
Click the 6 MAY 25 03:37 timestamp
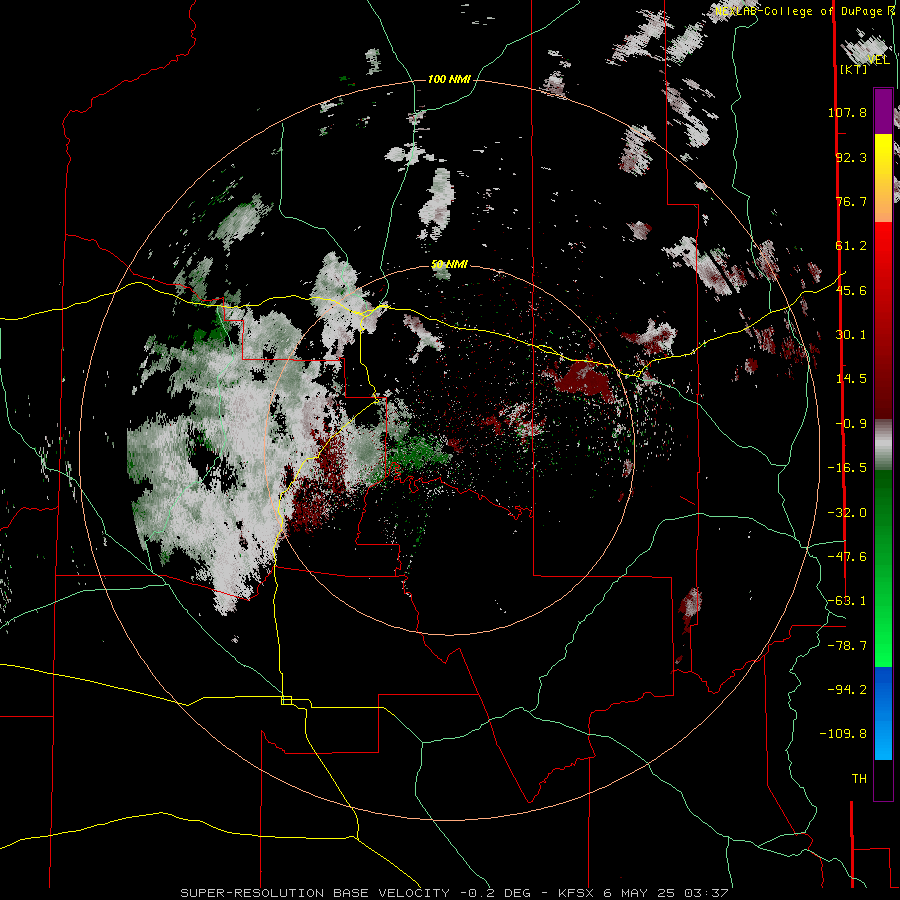click(x=666, y=893)
